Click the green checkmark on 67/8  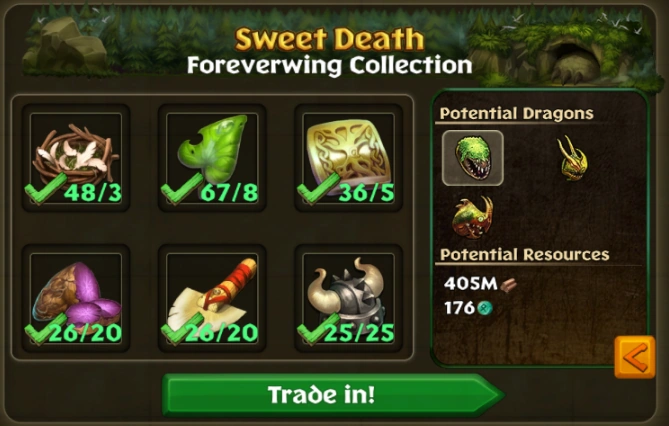pos(181,189)
